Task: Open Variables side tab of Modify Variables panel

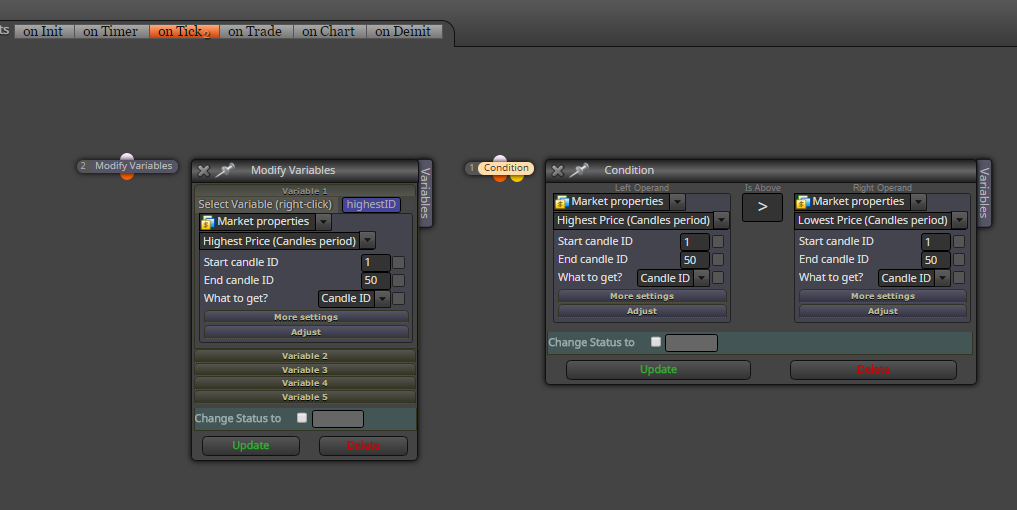Action: [x=425, y=193]
